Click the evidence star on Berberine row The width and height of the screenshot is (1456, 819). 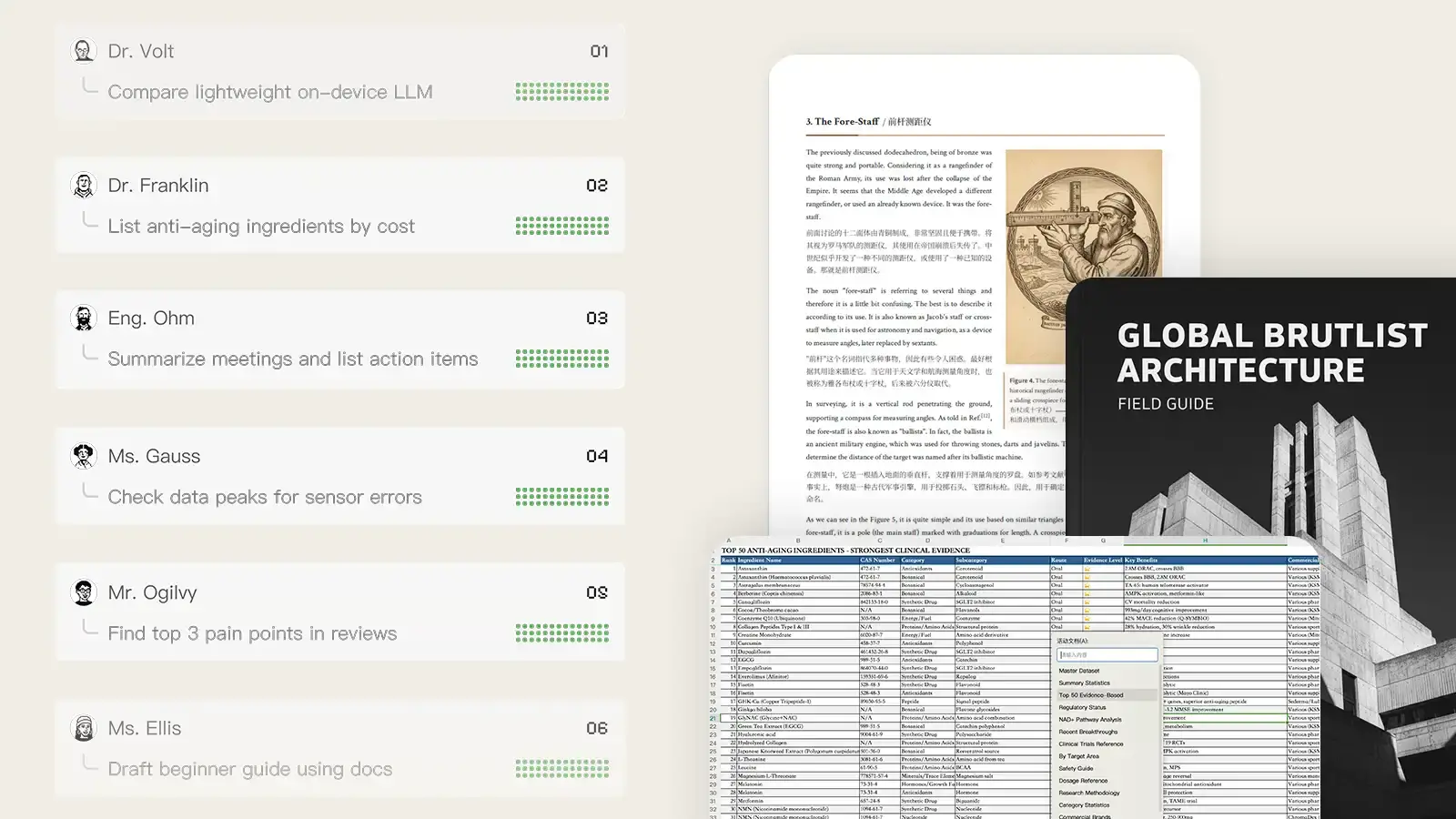coord(1087,593)
